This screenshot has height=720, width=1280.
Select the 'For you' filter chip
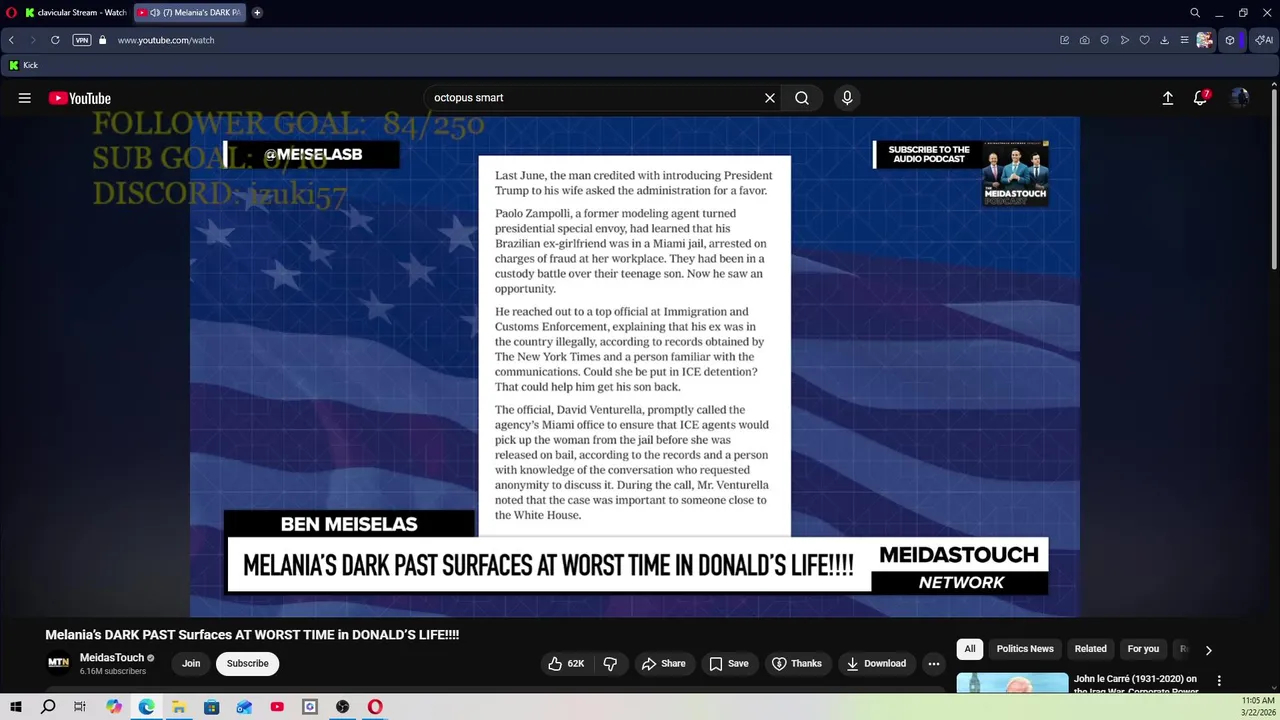(1143, 649)
